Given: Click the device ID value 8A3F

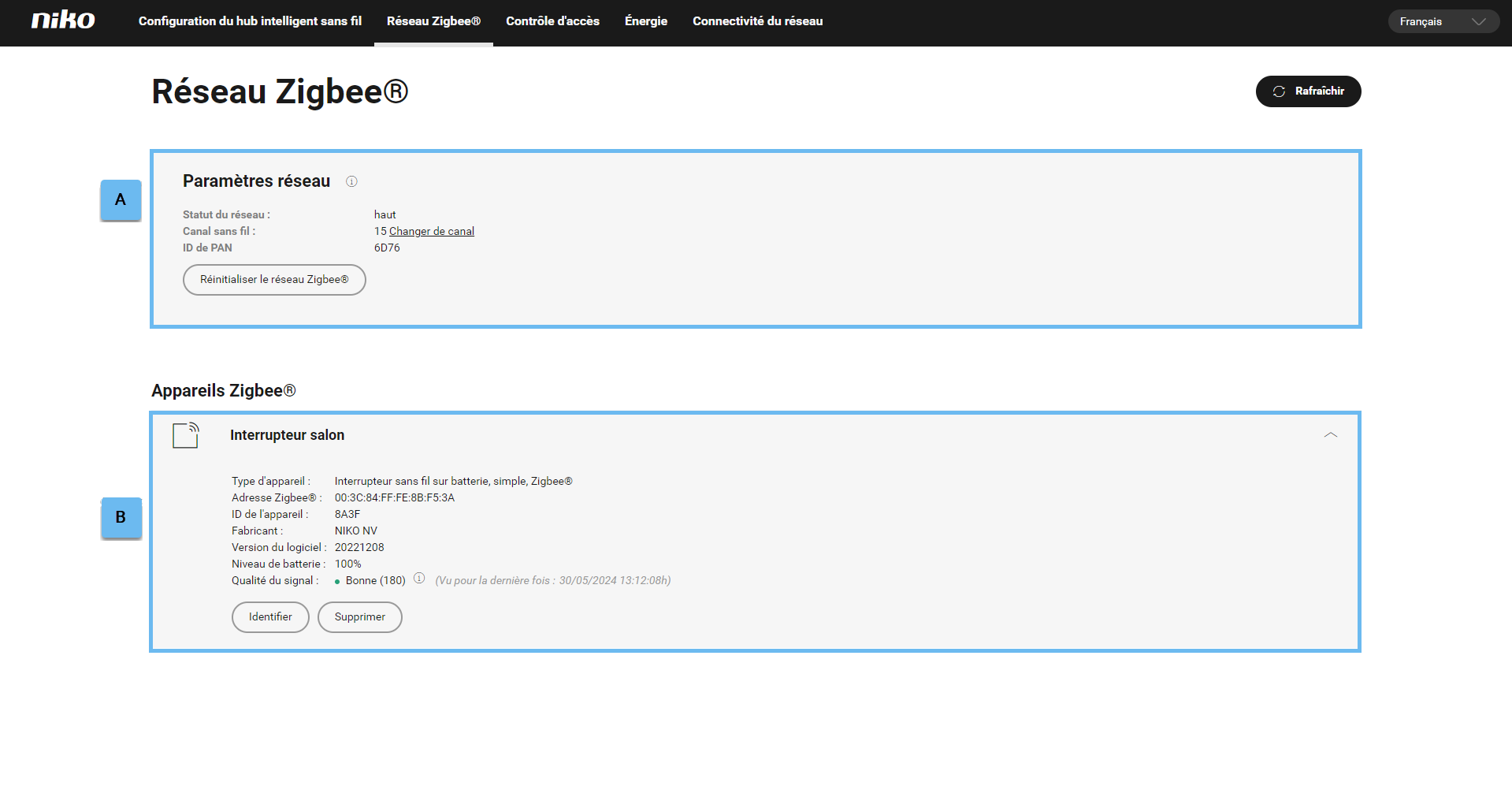Looking at the screenshot, I should click(347, 514).
